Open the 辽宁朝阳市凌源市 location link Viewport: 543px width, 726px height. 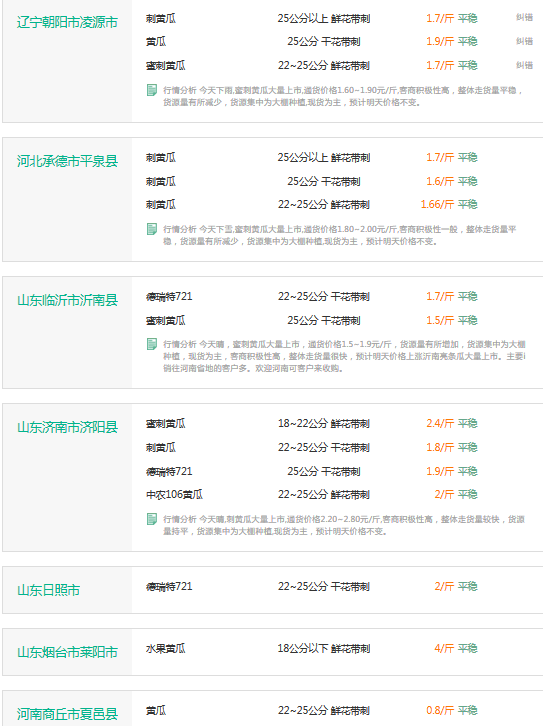[x=67, y=22]
